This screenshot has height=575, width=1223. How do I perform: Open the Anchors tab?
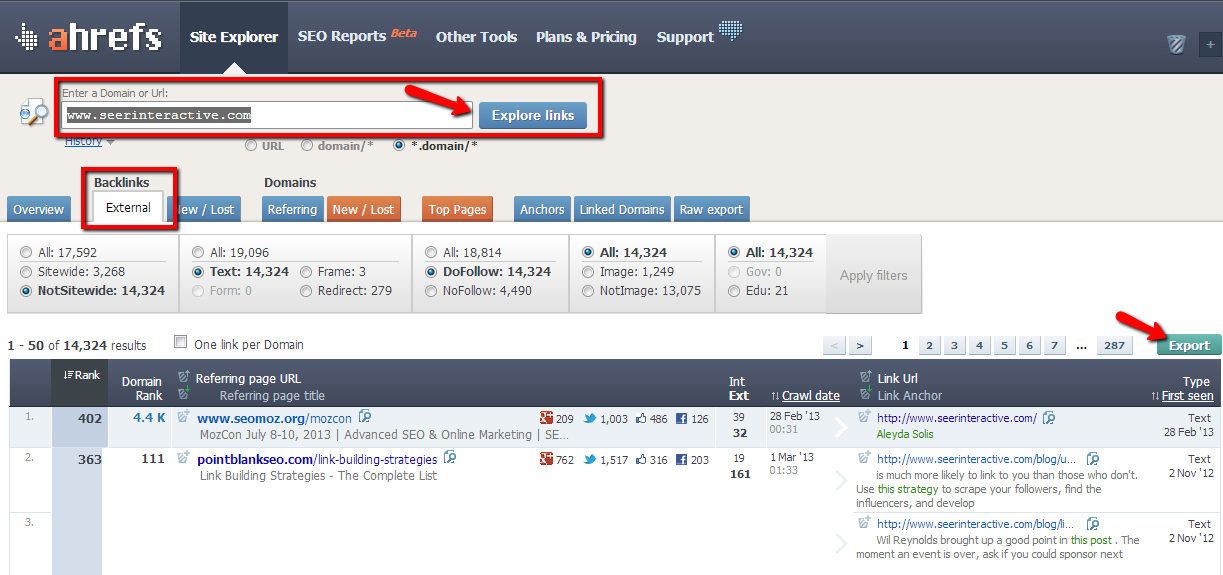(x=542, y=209)
